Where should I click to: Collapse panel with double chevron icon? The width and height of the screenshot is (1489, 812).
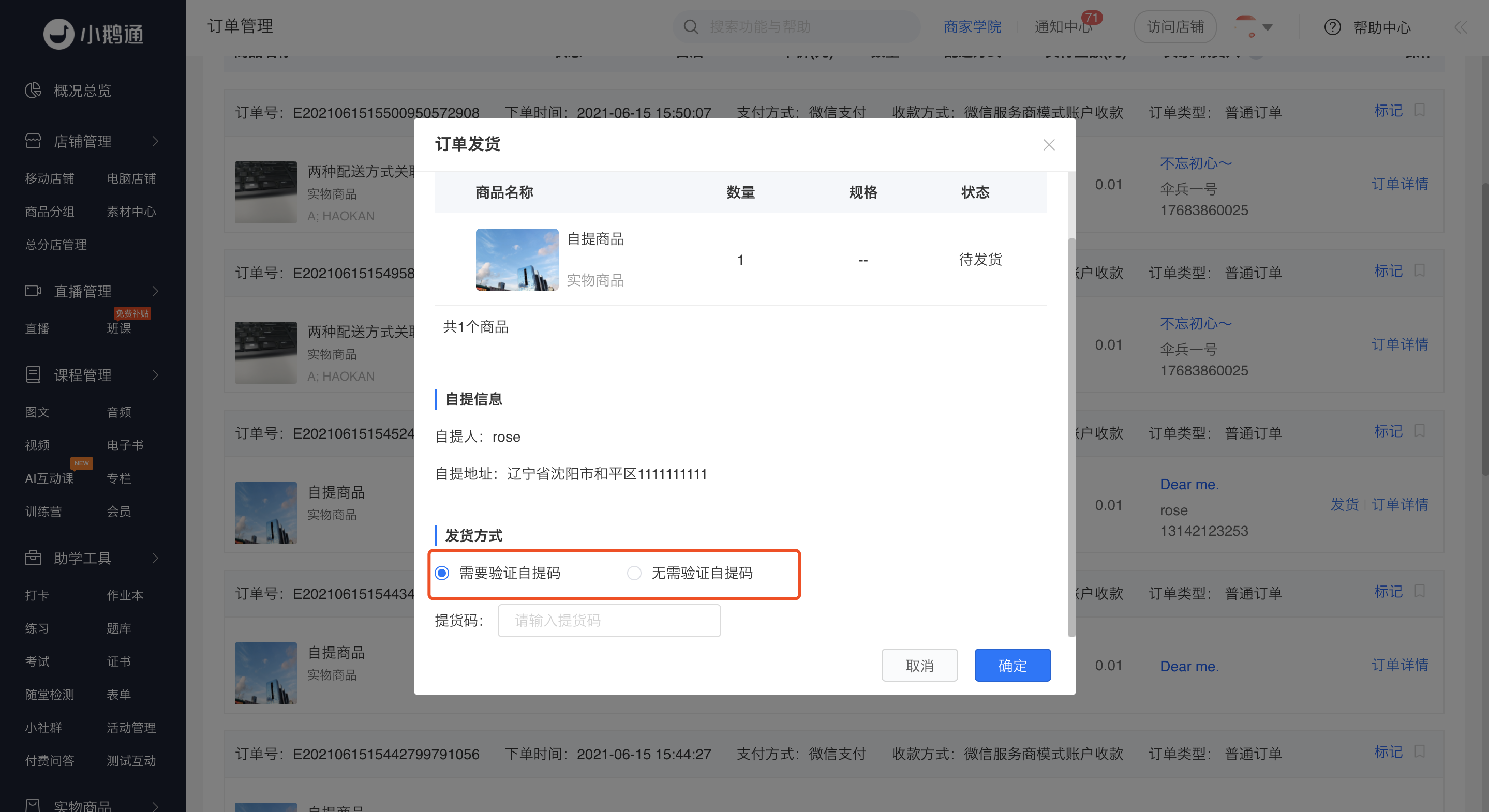click(1461, 27)
